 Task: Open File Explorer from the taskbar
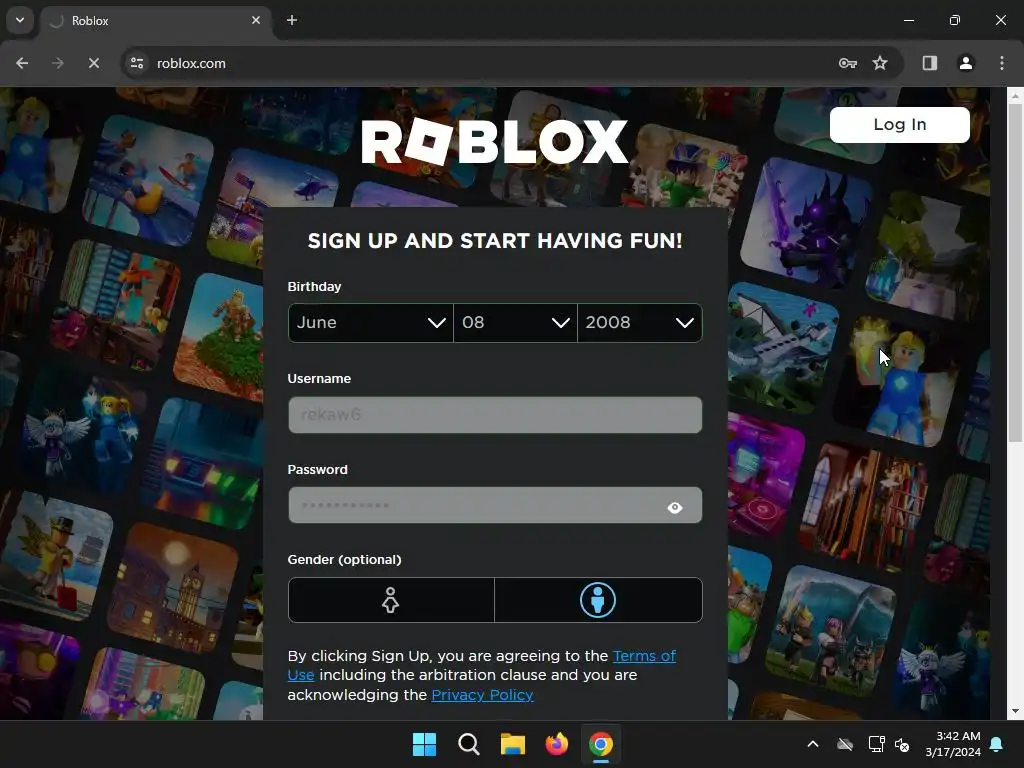click(513, 744)
